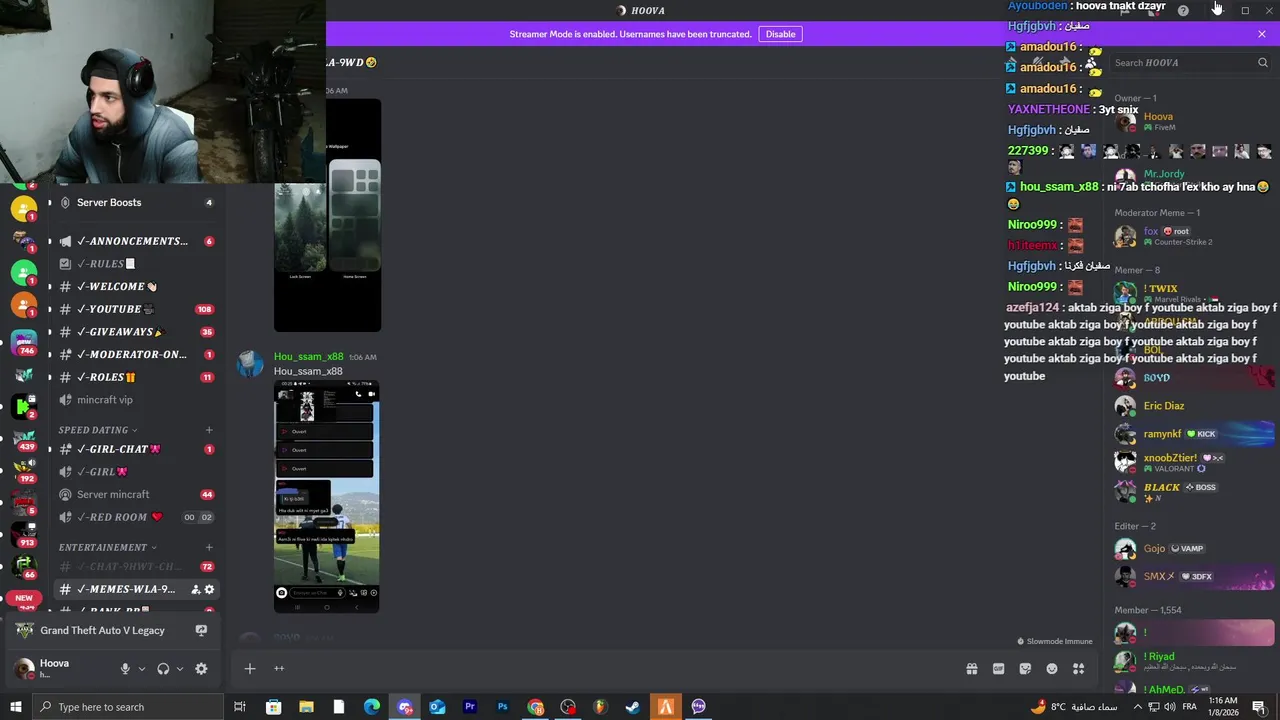This screenshot has width=1280, height=720.
Task: Open Photoshop from taskbar
Action: [503, 707]
